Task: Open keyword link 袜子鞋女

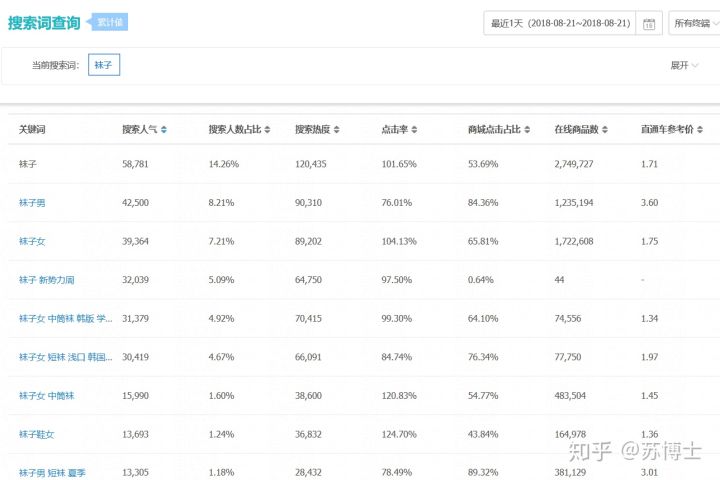Action: coord(36,434)
